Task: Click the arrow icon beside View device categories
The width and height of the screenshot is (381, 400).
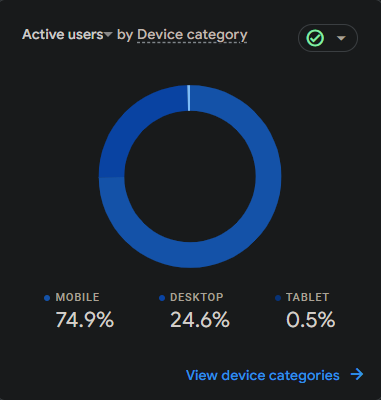Action: [357, 374]
